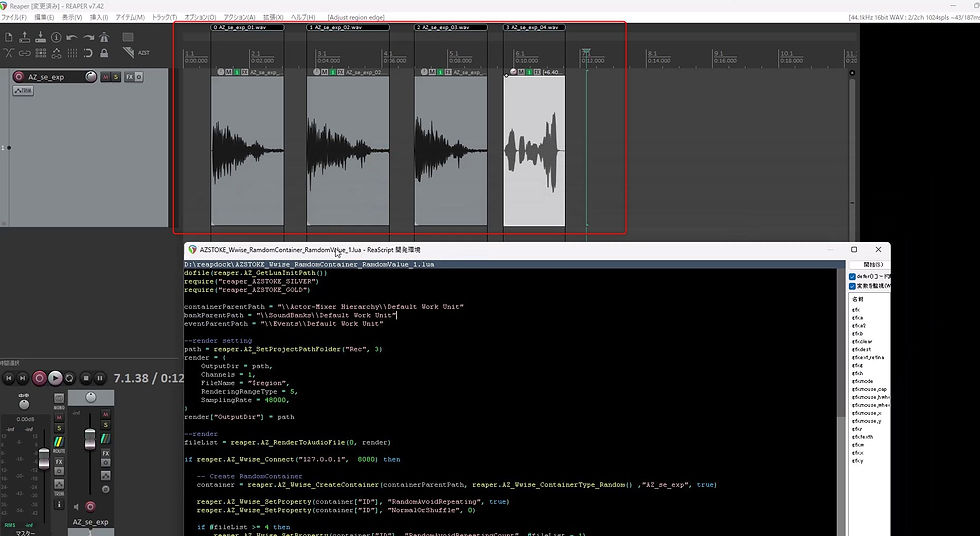Click the transport Record button
Viewport: 980px width, 536px height.
point(39,378)
